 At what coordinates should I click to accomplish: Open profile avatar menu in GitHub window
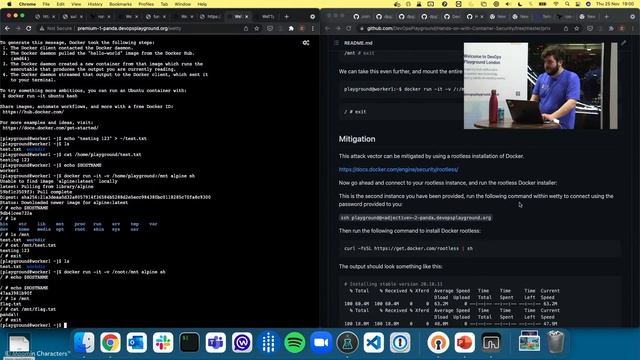tap(622, 29)
